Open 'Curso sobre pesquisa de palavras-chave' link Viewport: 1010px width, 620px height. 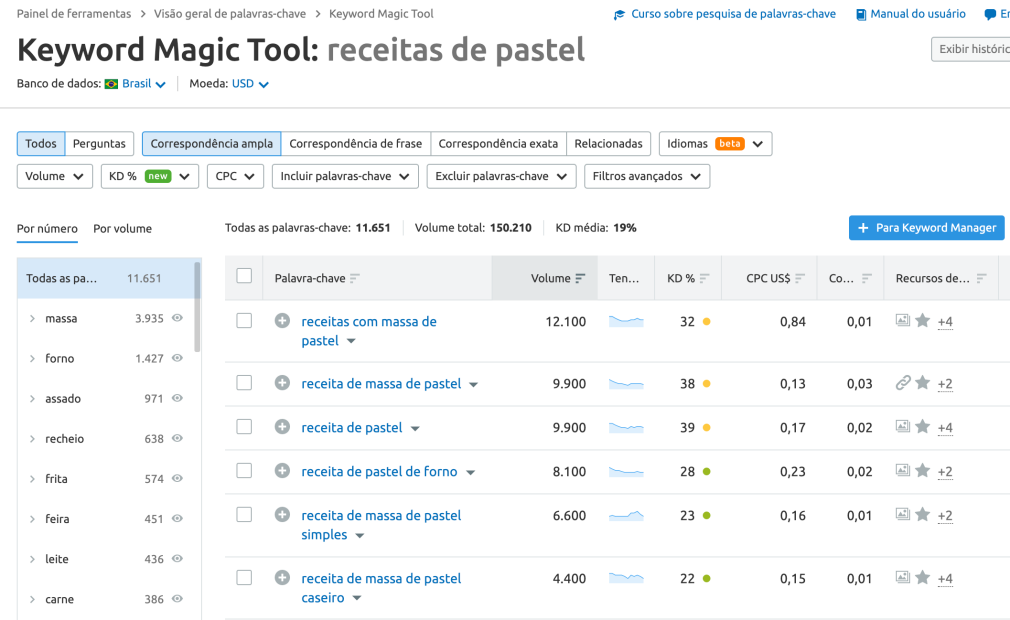(733, 14)
